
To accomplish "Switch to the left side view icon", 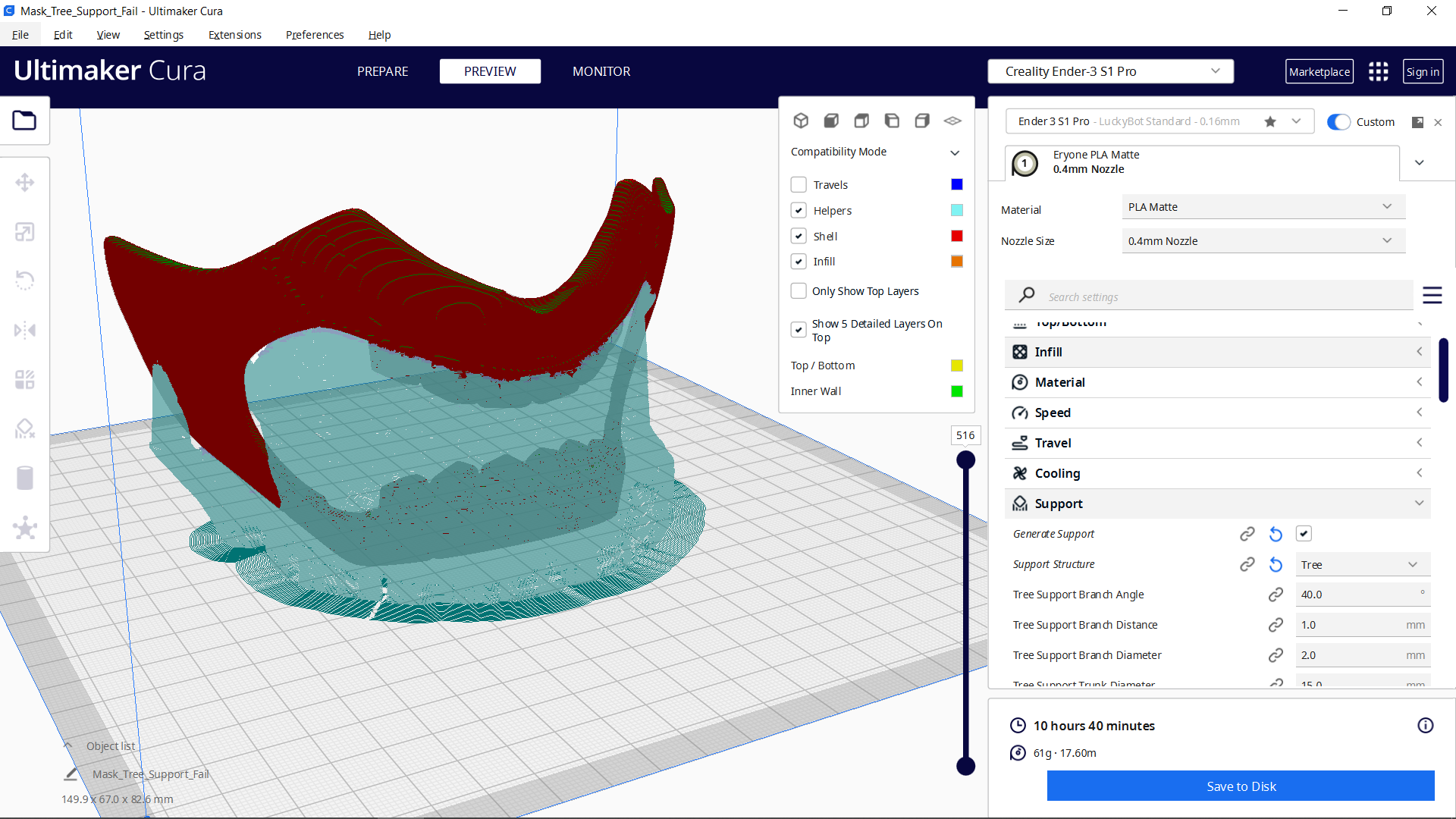I will pyautogui.click(x=892, y=121).
